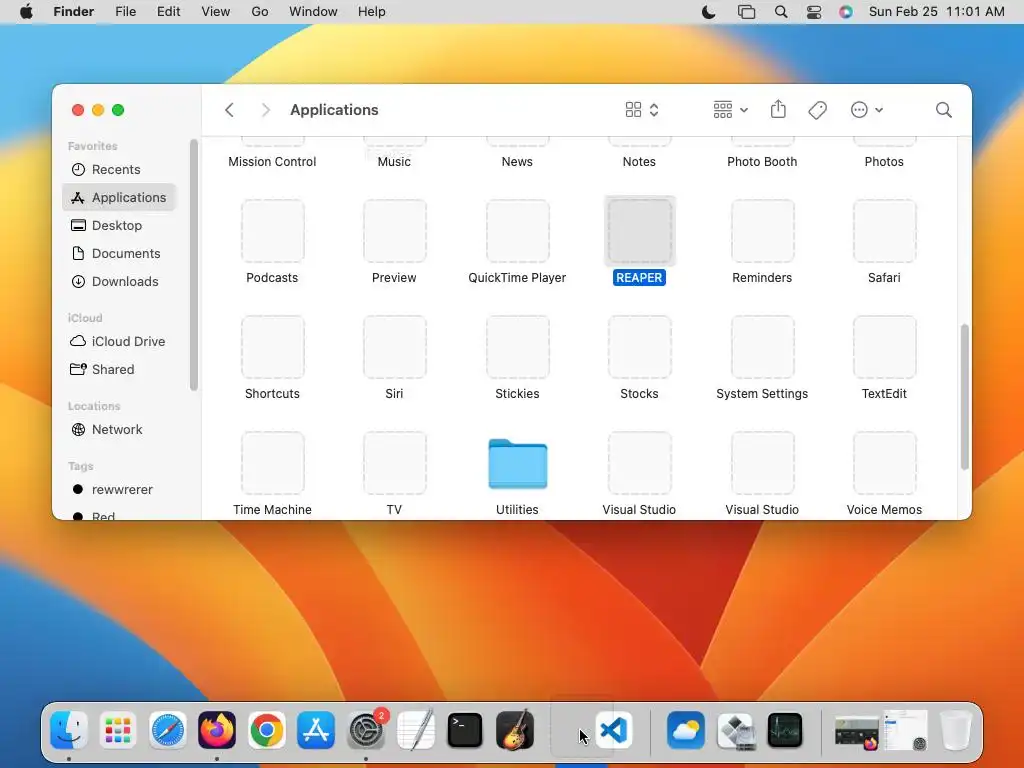Open Recents in the sidebar
The image size is (1024, 768).
(120, 169)
